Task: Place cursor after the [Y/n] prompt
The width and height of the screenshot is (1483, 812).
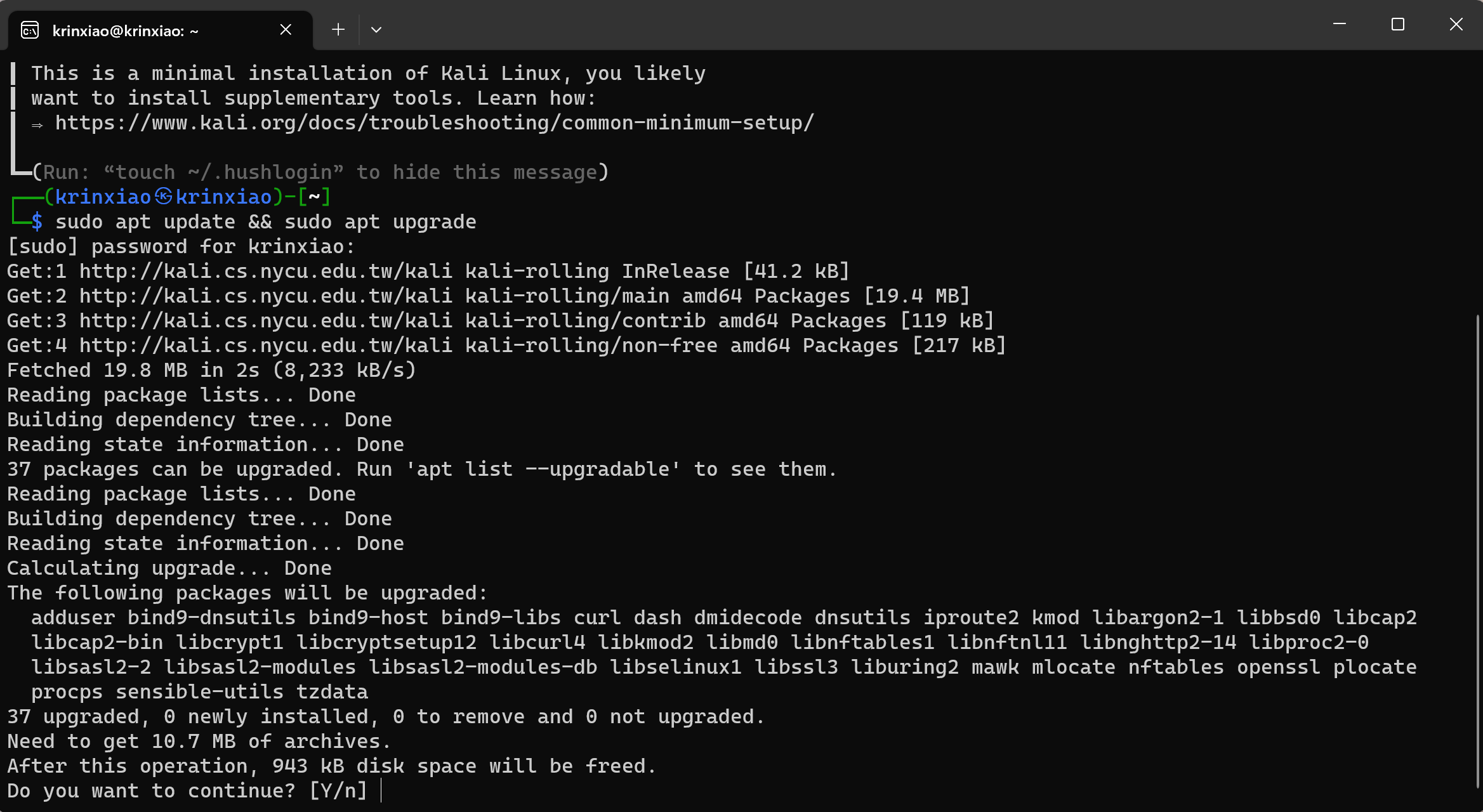Action: coord(381,790)
